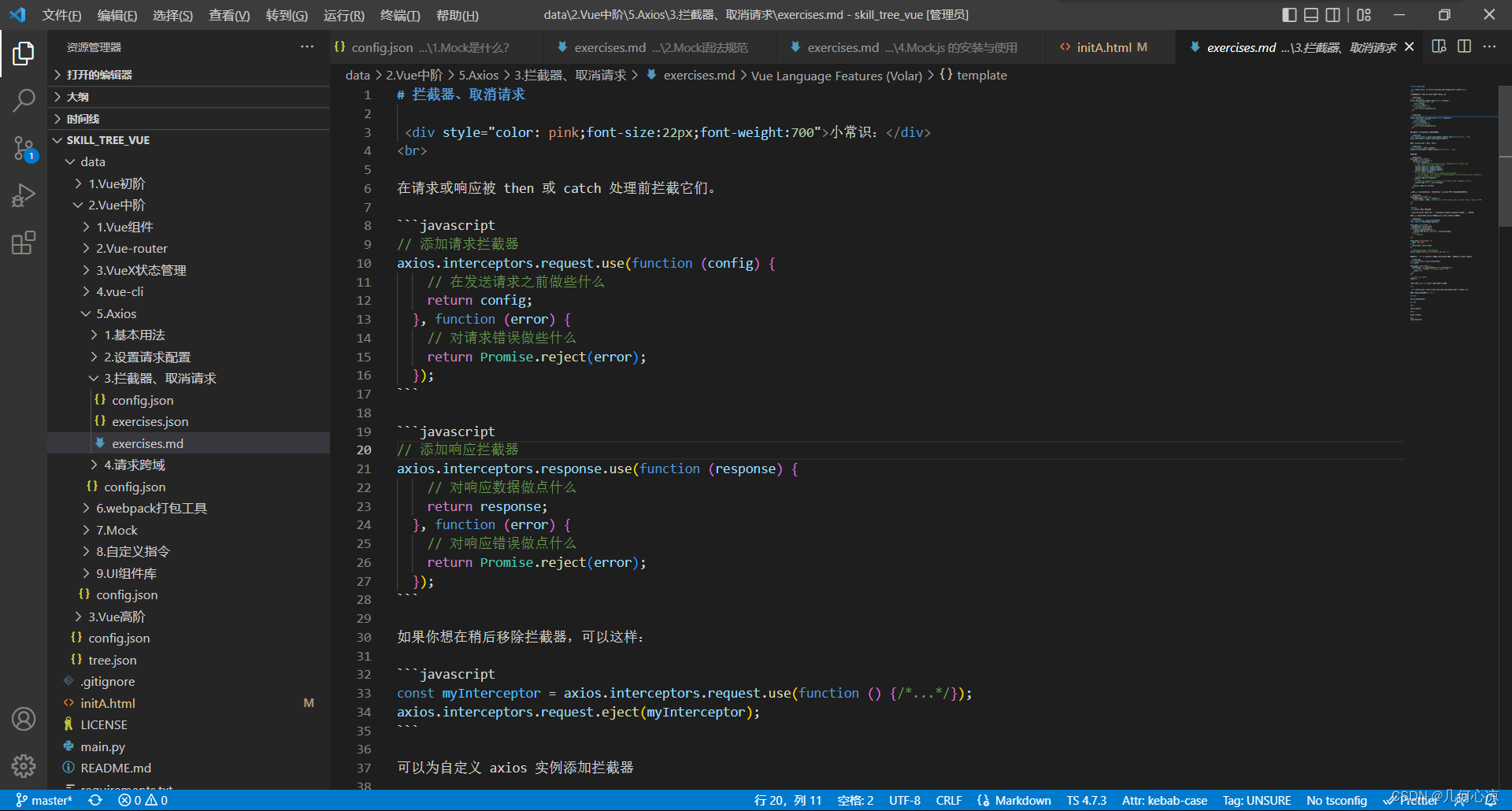Image resolution: width=1512 pixels, height=811 pixels.
Task: Collapse the SKILL_TREE_VUE root folder
Action: 189,140
